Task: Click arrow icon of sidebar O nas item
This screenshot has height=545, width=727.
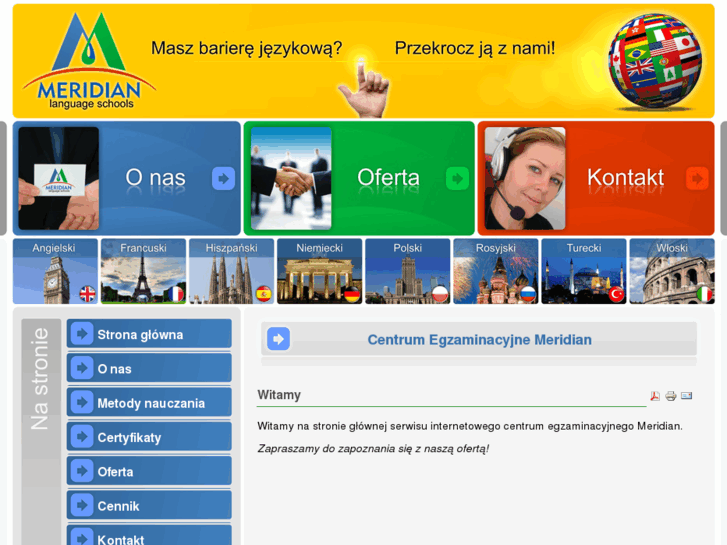Action: [82, 368]
